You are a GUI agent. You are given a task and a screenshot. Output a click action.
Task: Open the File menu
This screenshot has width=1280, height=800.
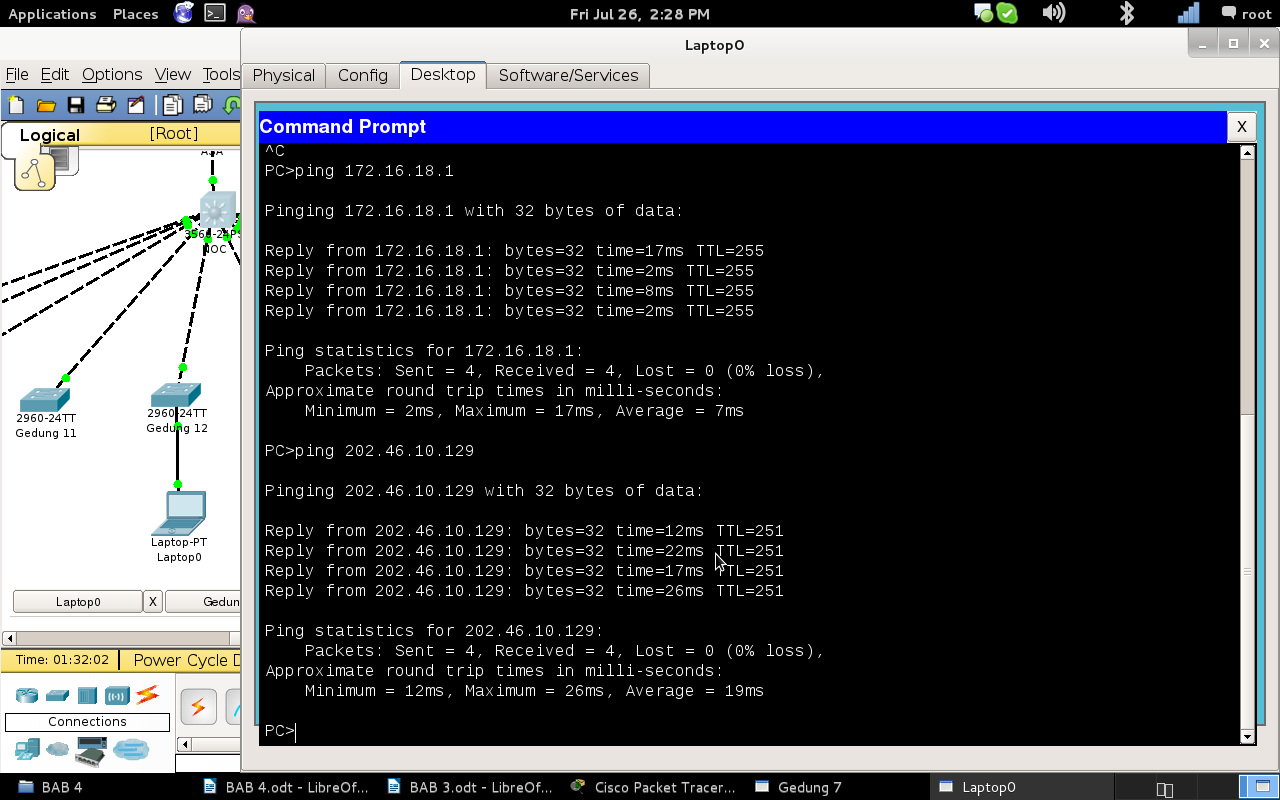pos(17,74)
